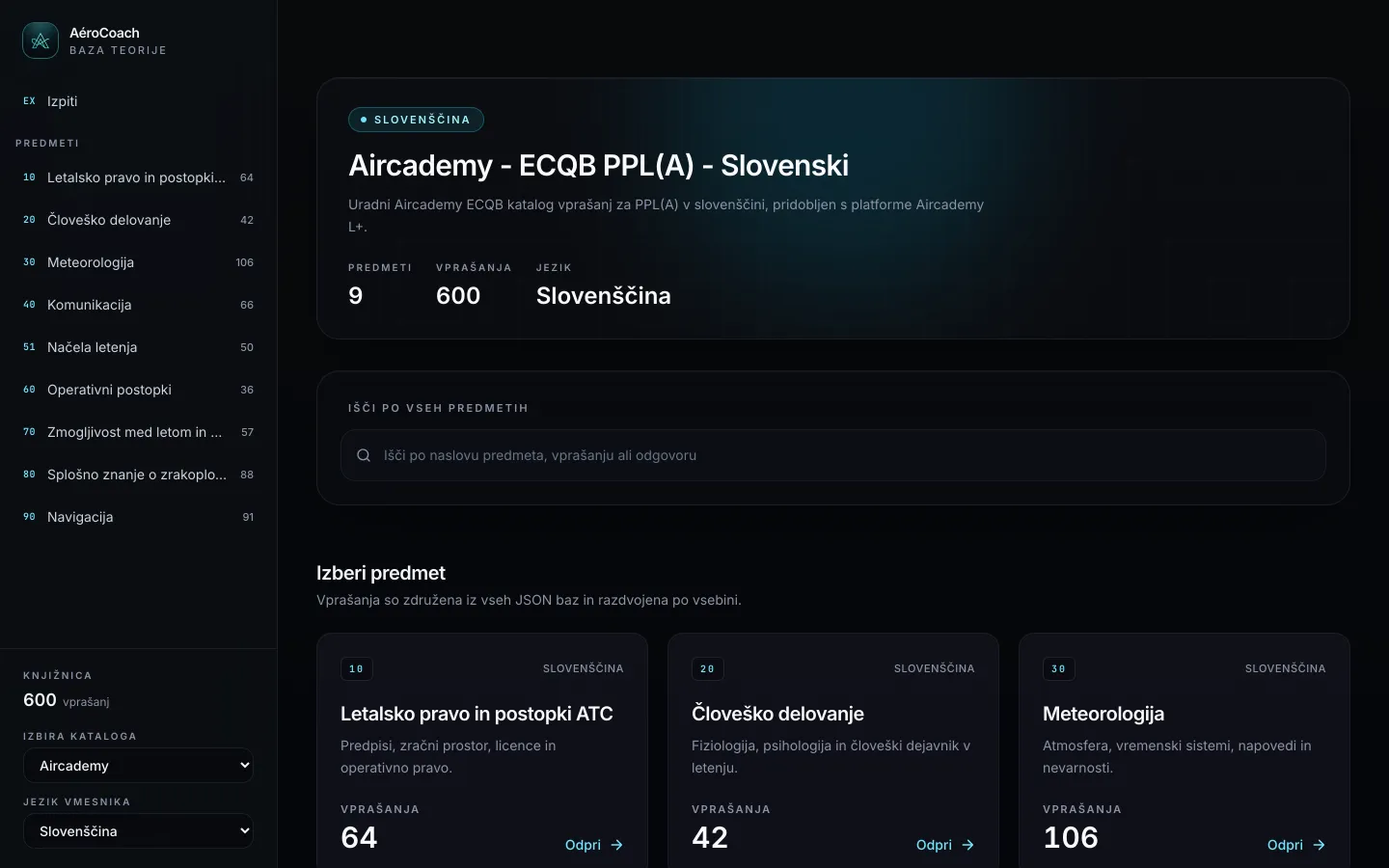Click the Slovenščina language pill badge

[x=416, y=120]
